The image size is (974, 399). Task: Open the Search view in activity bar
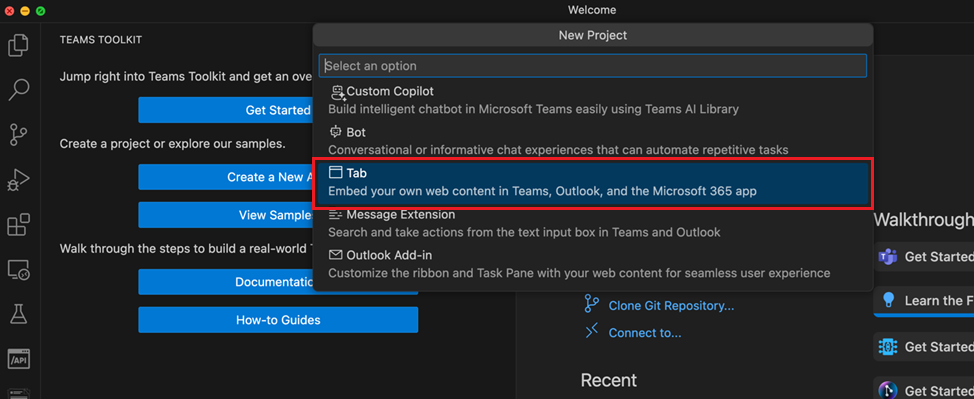coord(18,90)
